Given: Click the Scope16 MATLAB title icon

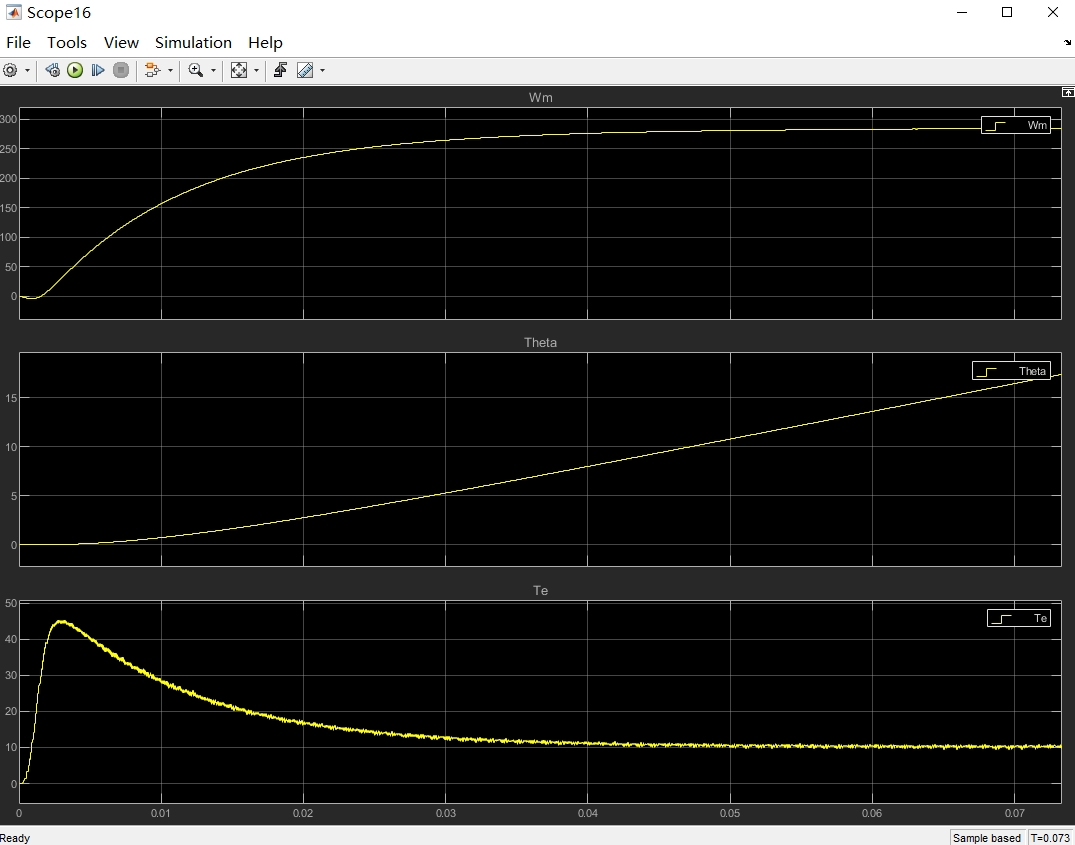Looking at the screenshot, I should tap(14, 12).
